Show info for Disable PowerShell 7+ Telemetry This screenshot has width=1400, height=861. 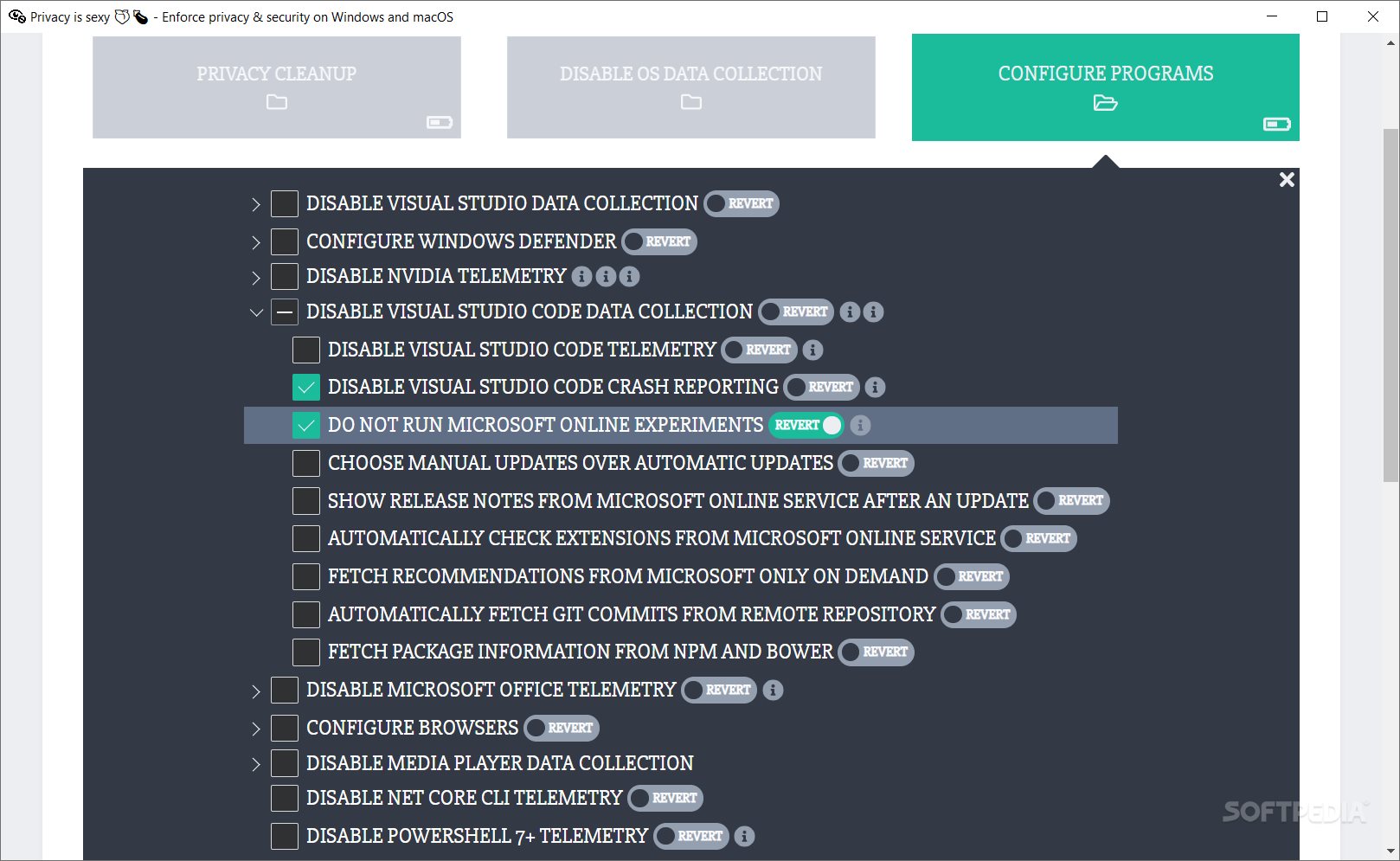click(744, 837)
